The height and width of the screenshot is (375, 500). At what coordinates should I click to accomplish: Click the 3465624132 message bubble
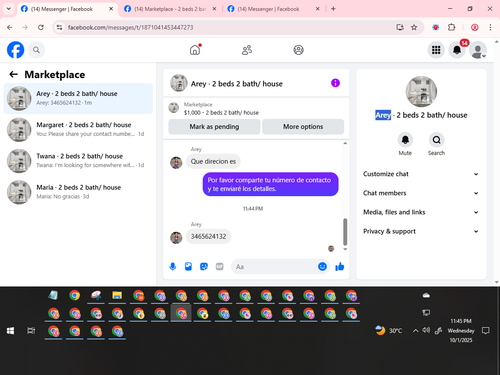click(208, 236)
